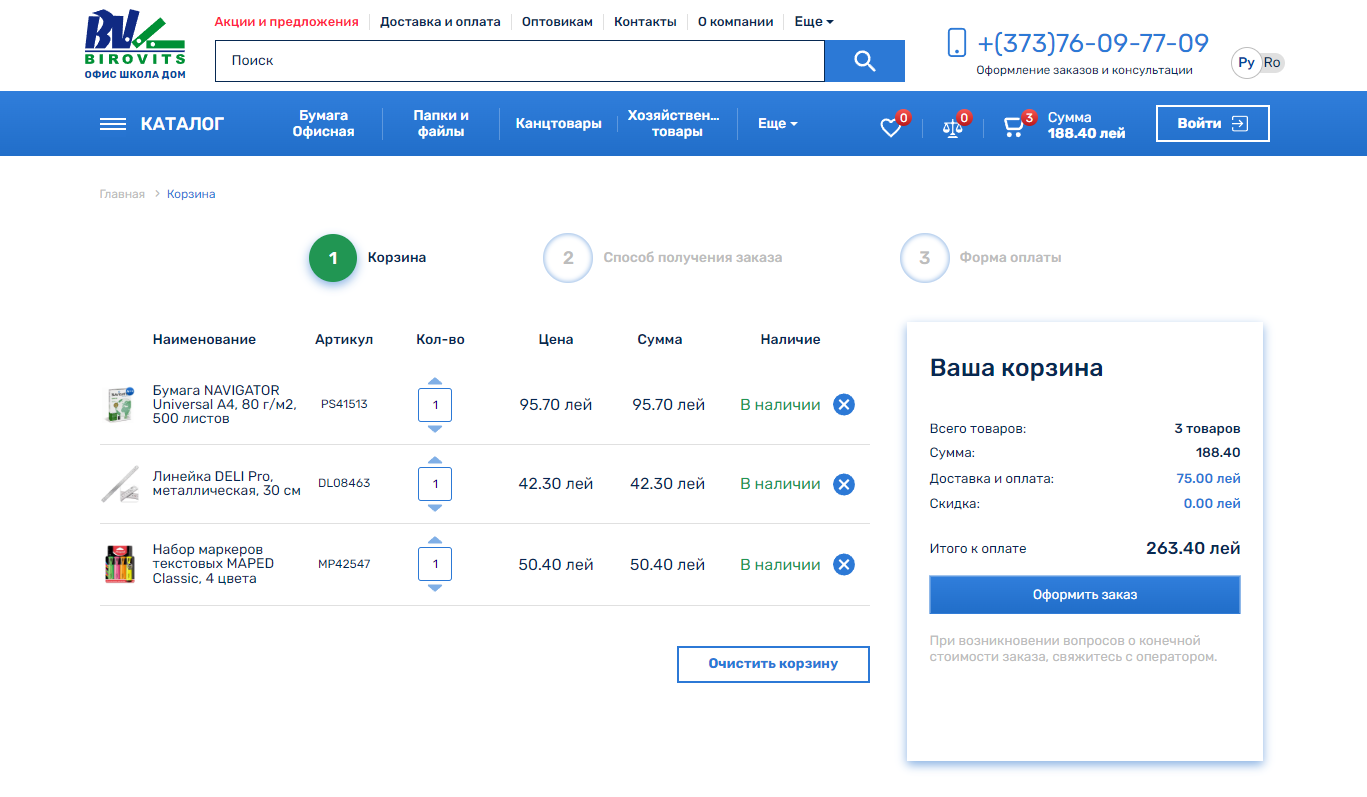Click article code PS41513
Image resolution: width=1367 pixels, height=797 pixels.
pyautogui.click(x=344, y=405)
